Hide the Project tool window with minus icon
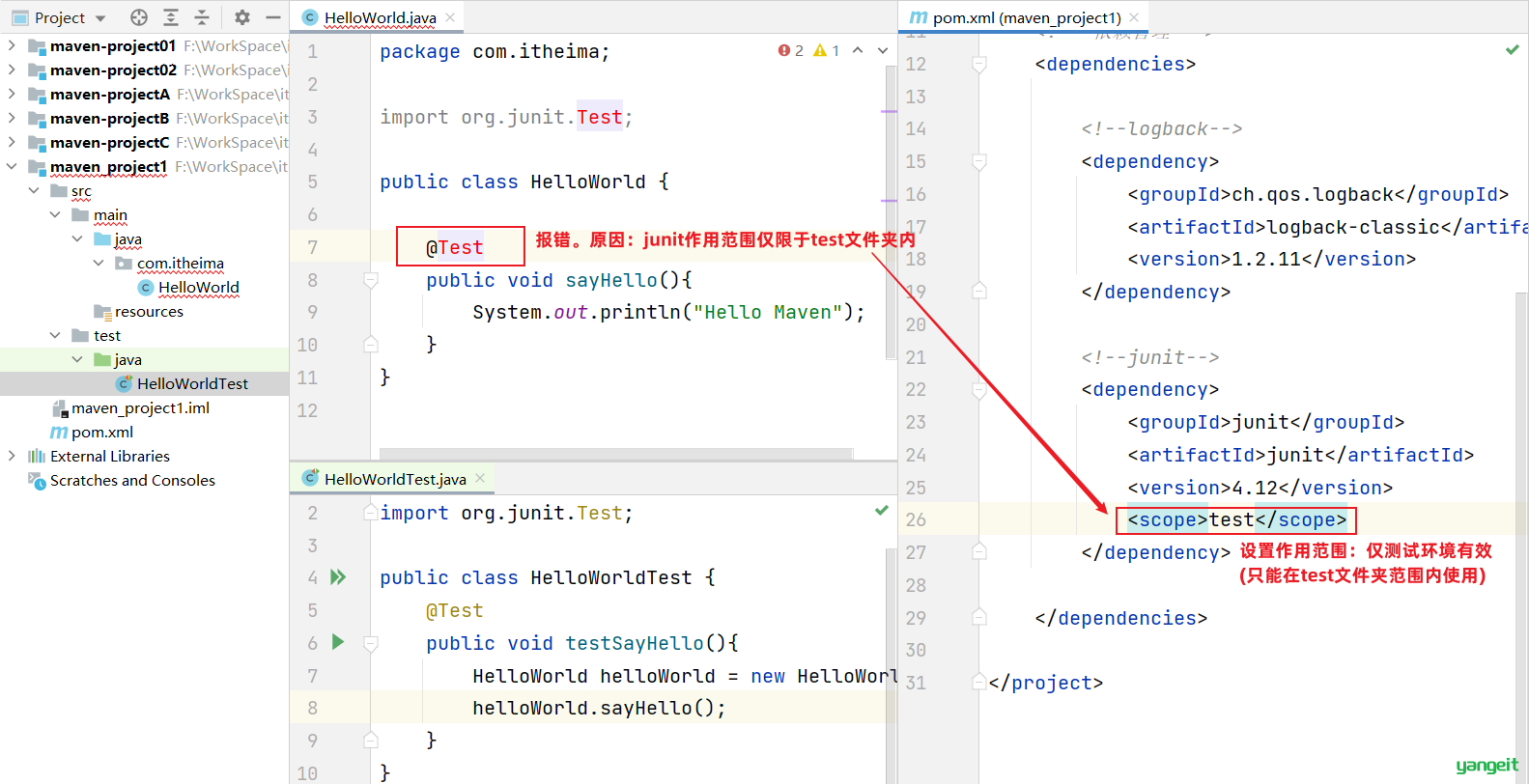Screen dimensions: 1529x784 tap(273, 17)
